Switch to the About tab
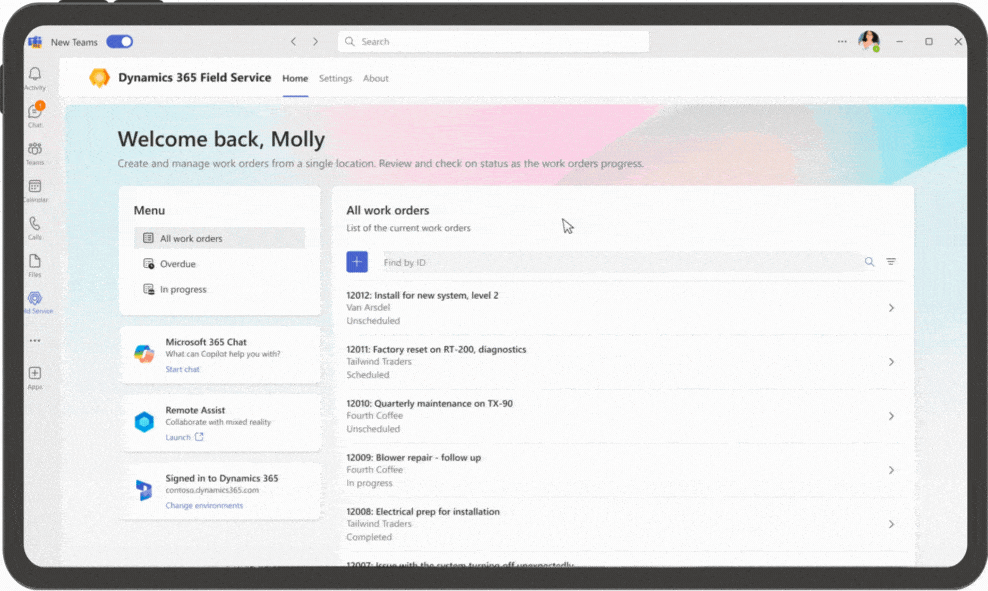The image size is (988, 591). (x=376, y=78)
